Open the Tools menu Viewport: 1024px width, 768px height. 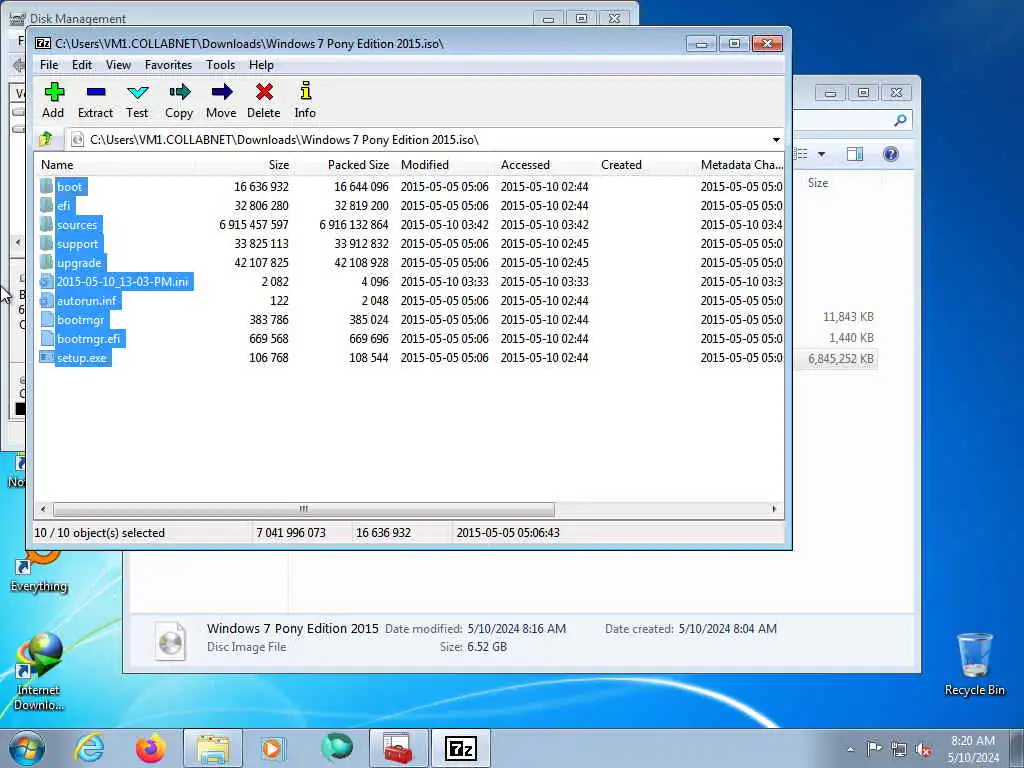220,65
